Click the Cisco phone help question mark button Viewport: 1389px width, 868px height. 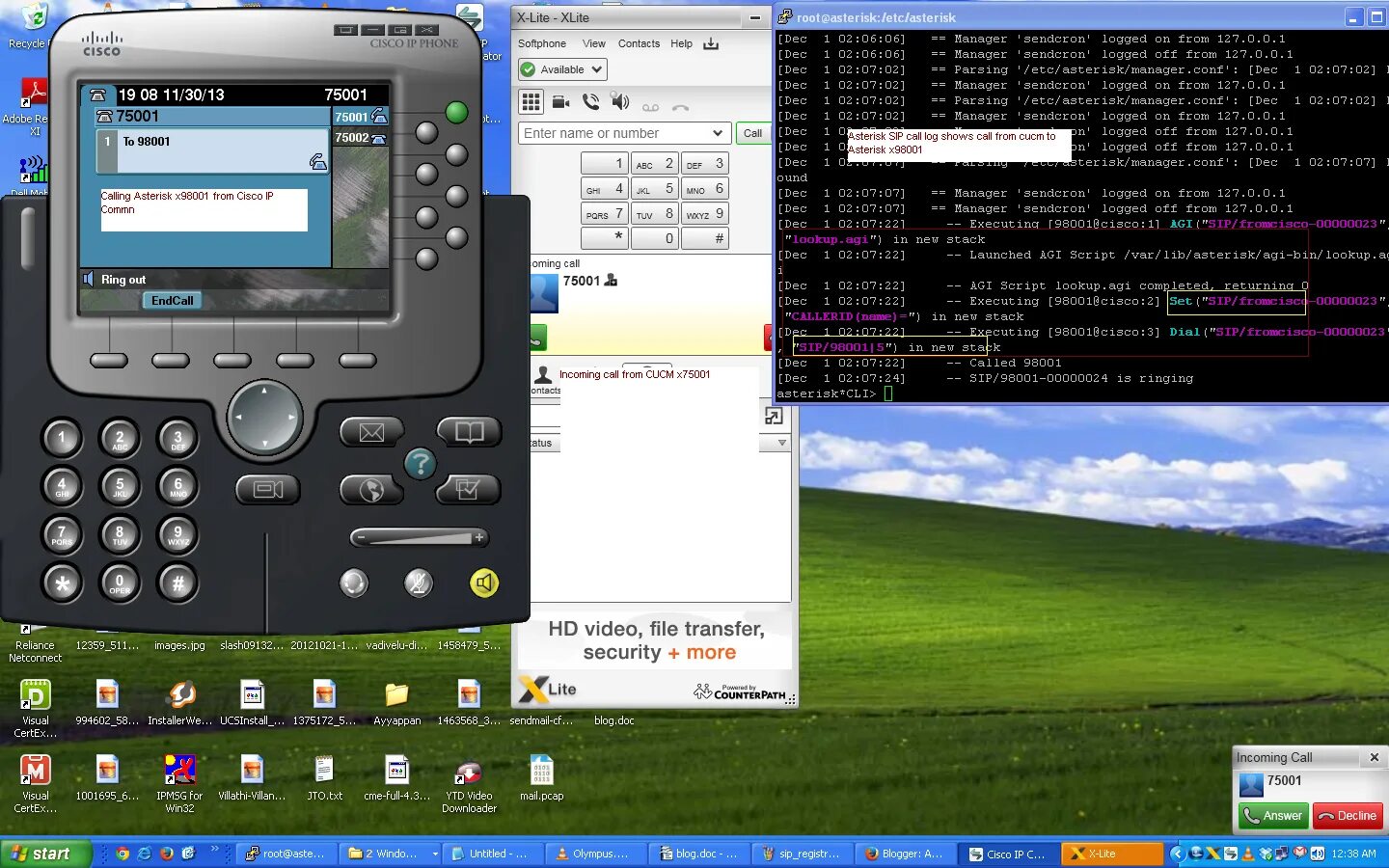(420, 464)
